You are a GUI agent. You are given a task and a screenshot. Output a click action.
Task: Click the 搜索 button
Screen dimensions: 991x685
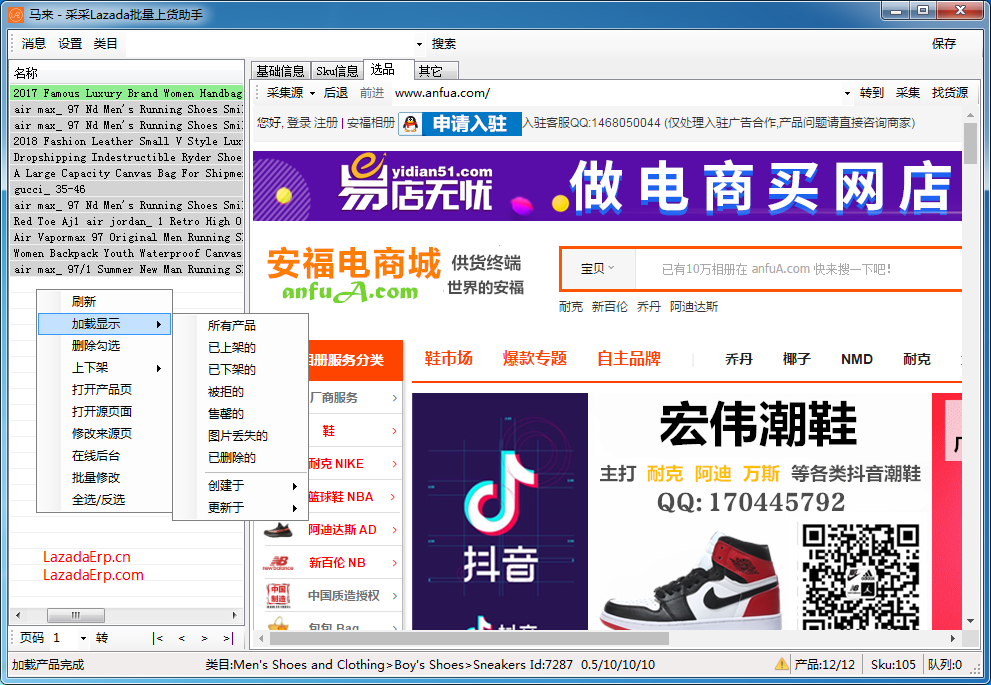point(444,44)
